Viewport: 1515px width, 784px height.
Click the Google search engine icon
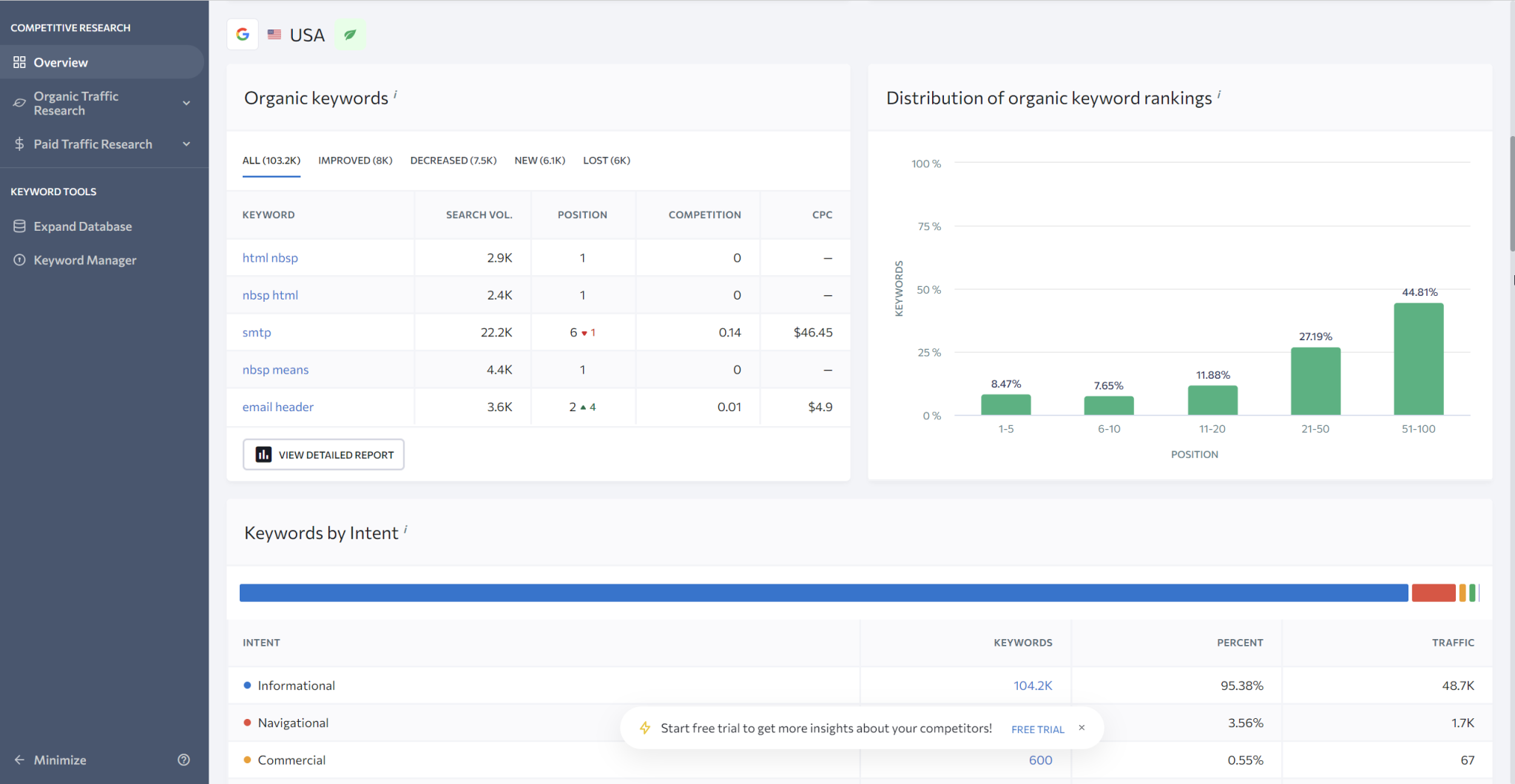(x=242, y=34)
